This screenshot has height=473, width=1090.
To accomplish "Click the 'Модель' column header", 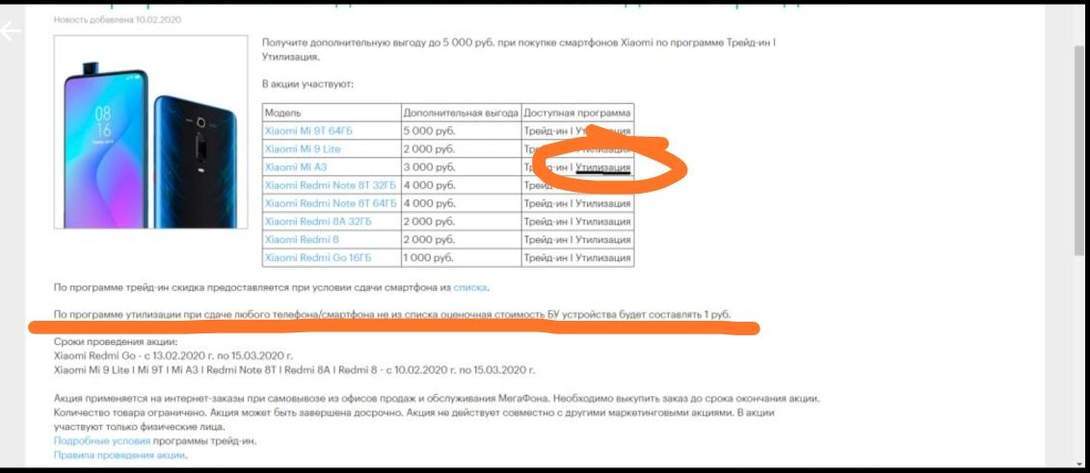I will click(x=283, y=113).
